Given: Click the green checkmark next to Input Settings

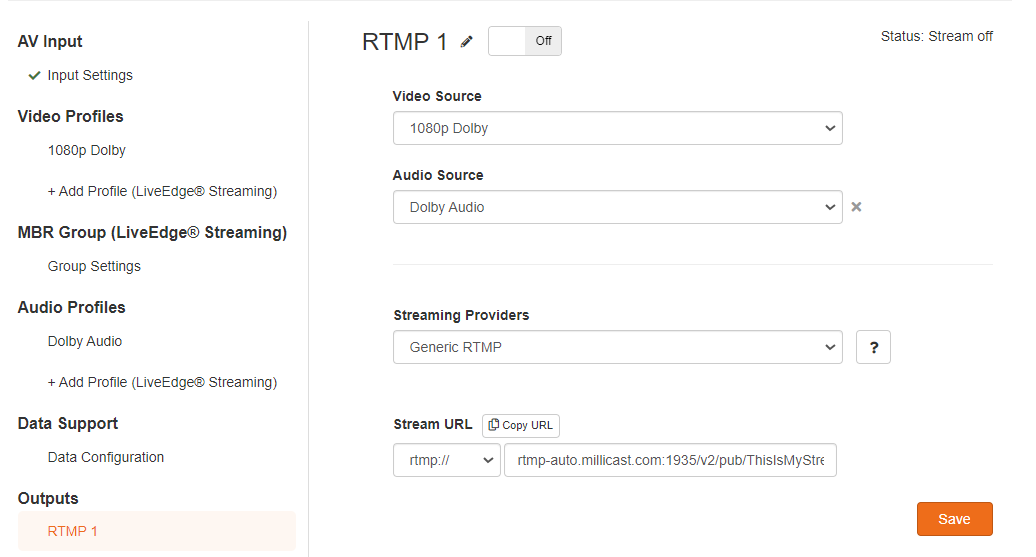Looking at the screenshot, I should [34, 75].
